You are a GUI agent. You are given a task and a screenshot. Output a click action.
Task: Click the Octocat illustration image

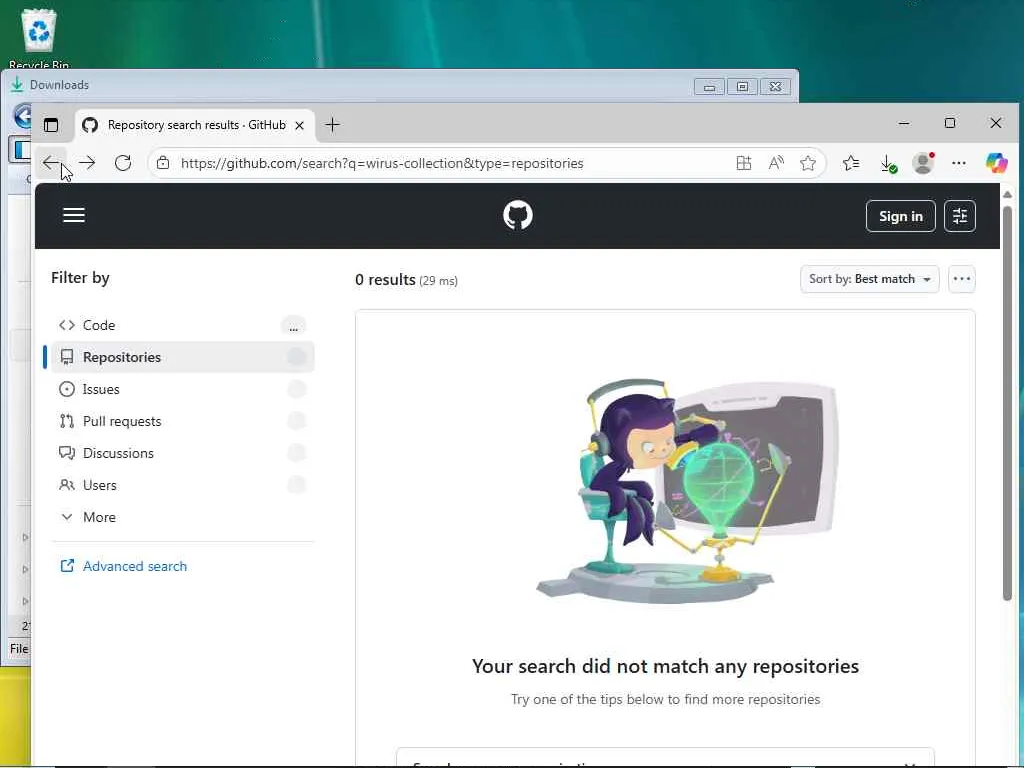click(x=686, y=490)
